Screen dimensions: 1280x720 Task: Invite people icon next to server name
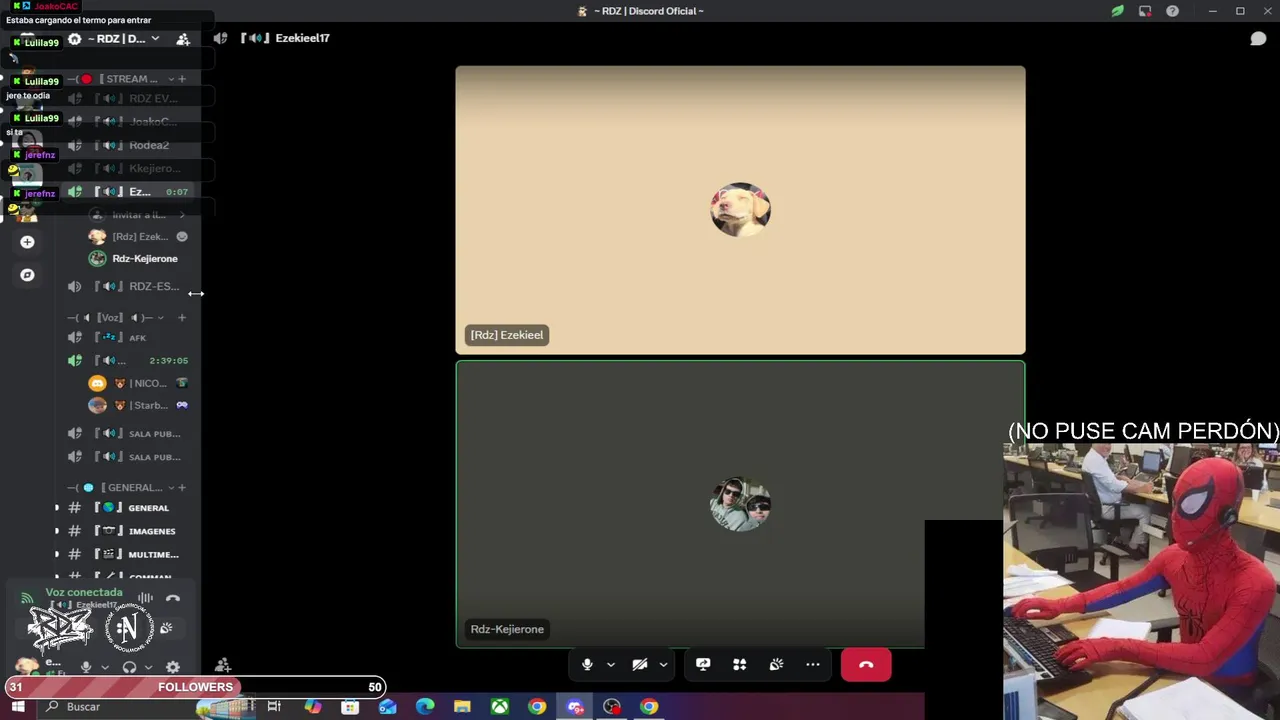click(x=183, y=39)
